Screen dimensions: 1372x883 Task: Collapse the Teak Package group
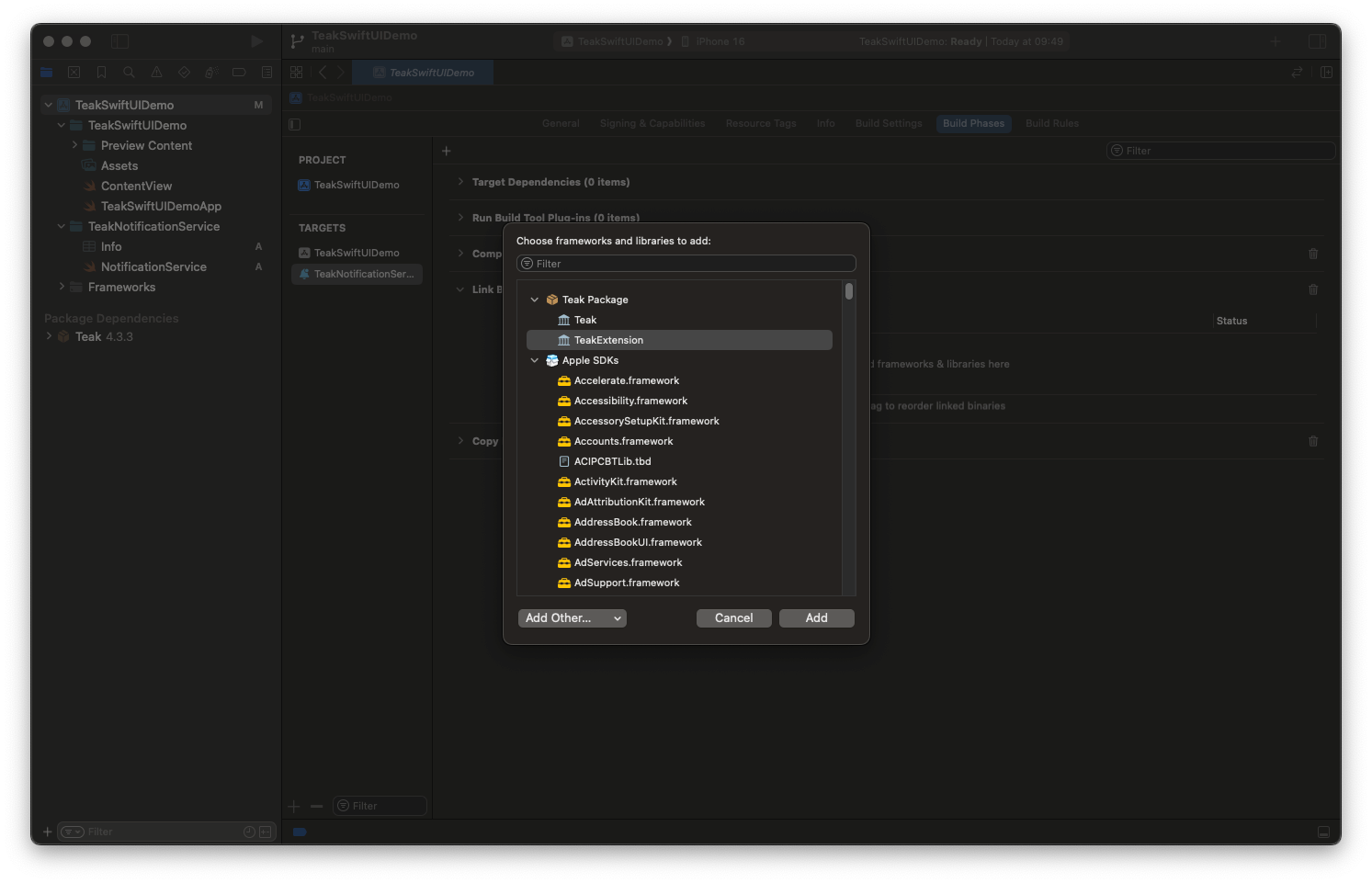534,300
